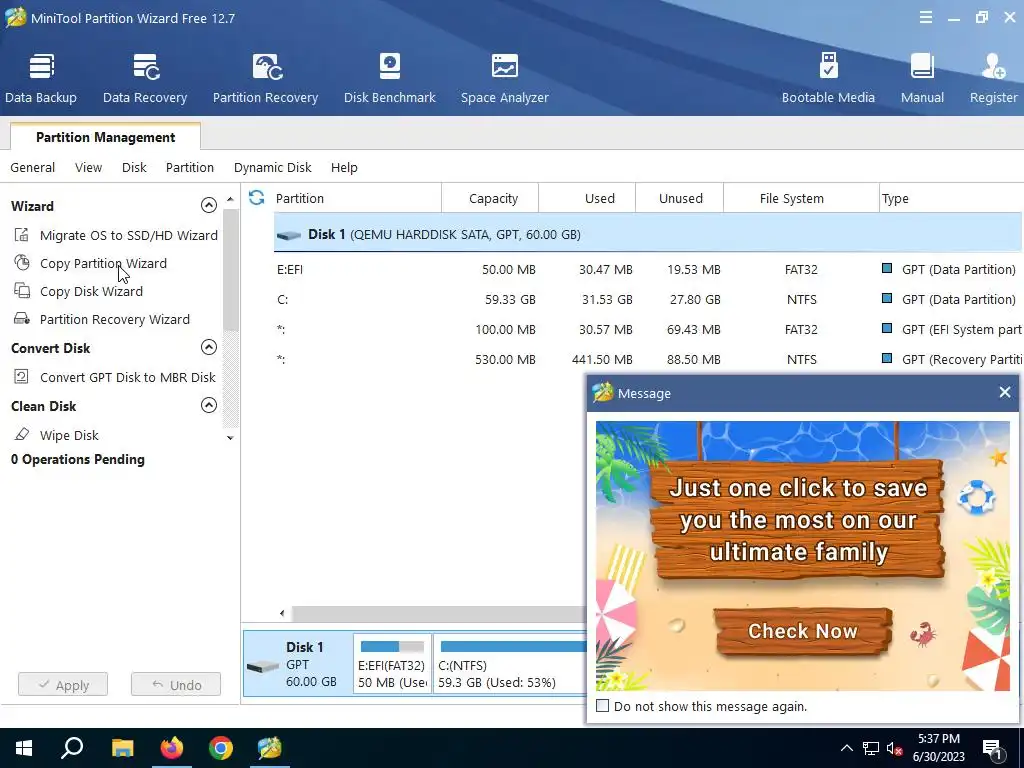
Task: Start Disk Benchmark
Action: pos(389,78)
